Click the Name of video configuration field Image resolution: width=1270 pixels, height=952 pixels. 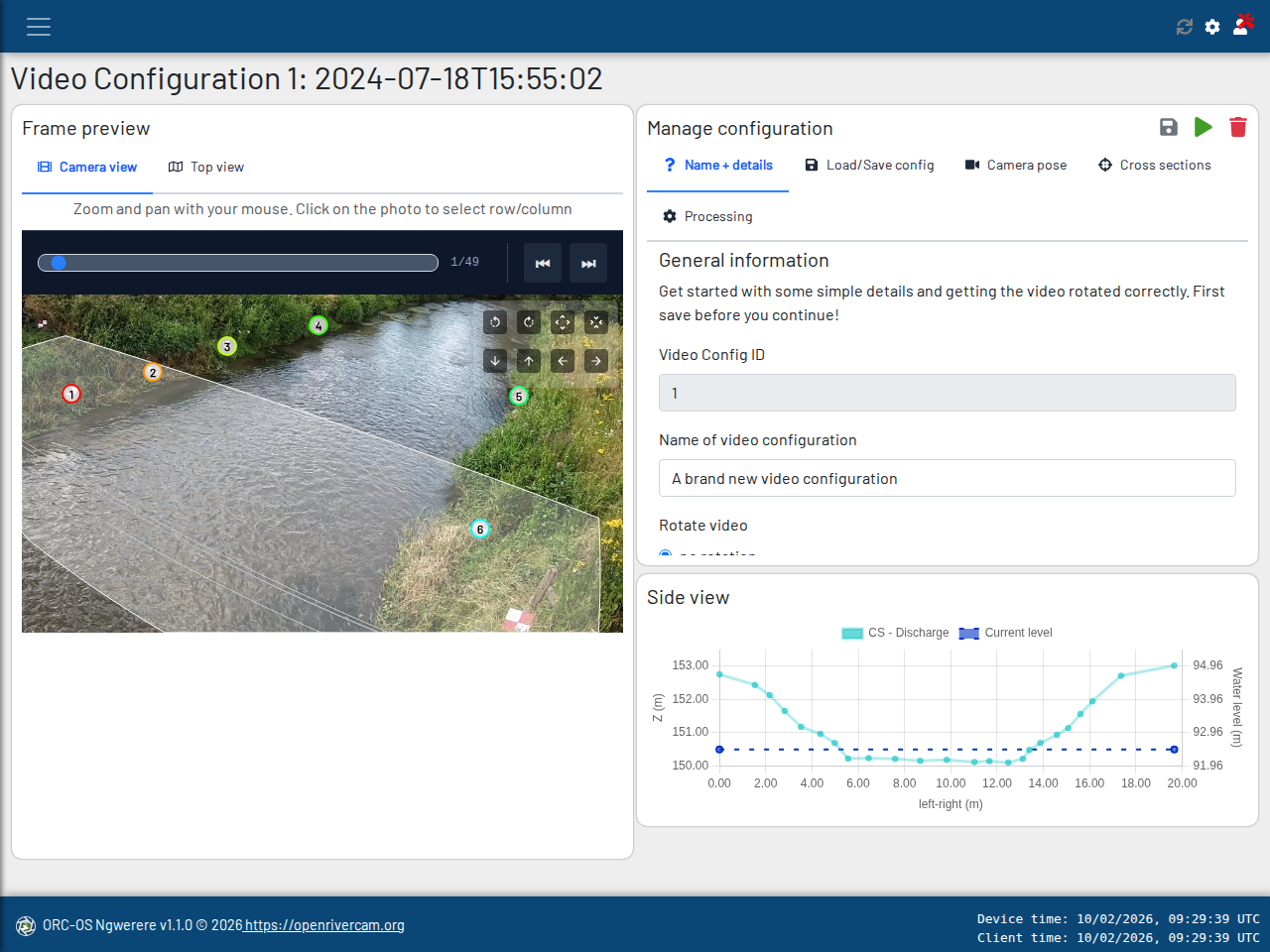click(948, 478)
